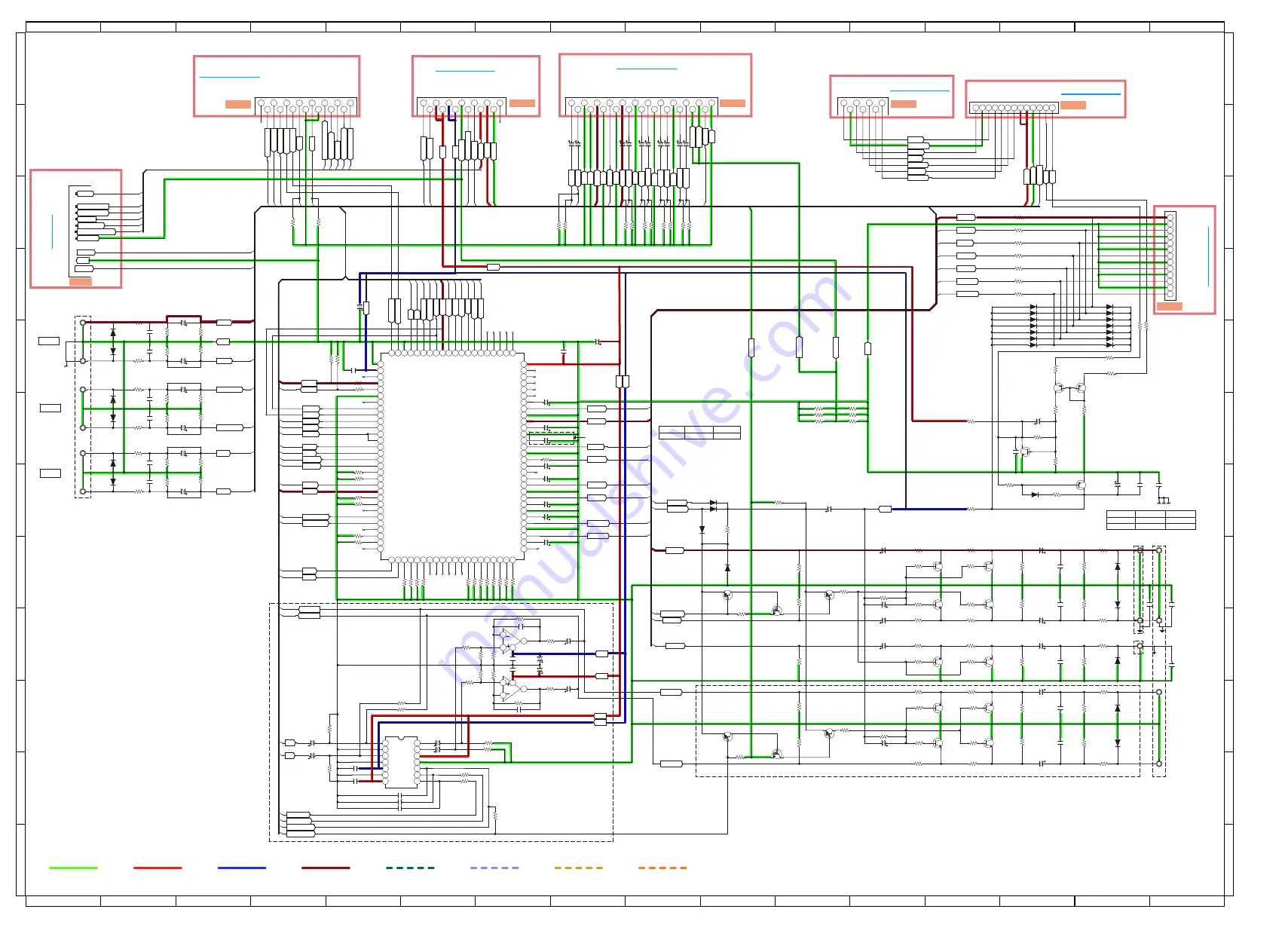Click the orange tag in smallest top connector box

tap(904, 104)
